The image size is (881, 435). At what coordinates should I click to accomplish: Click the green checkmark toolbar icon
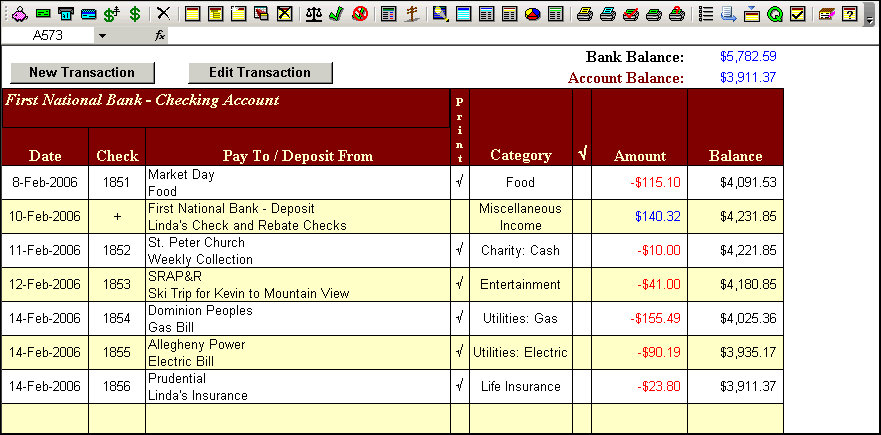tap(336, 14)
